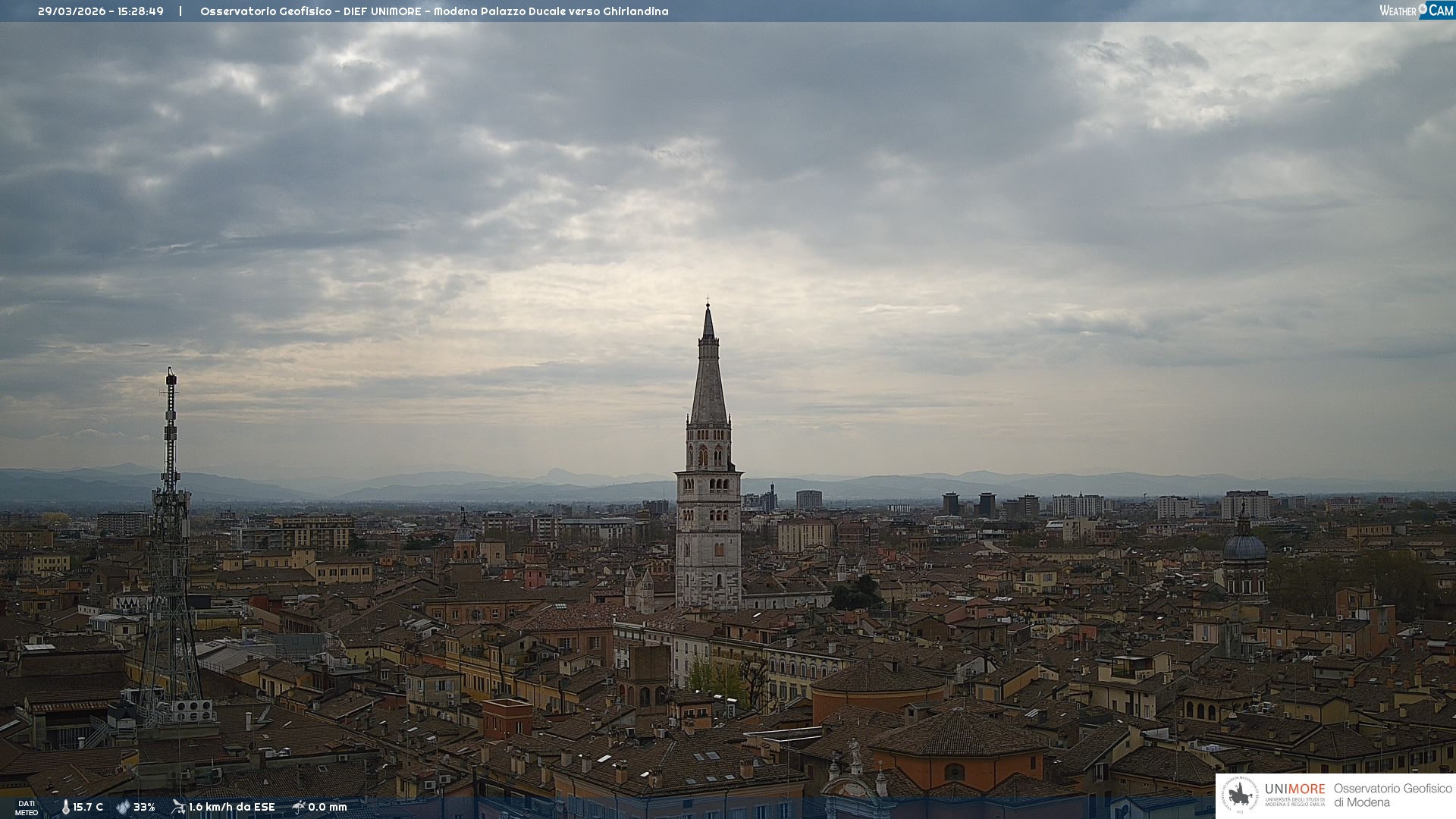Click the humidity water droplets icon

pos(123,807)
